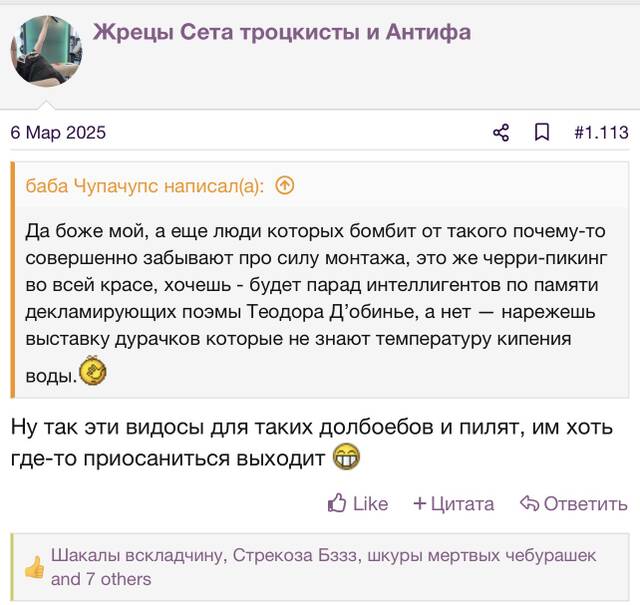
Task: Open the share icon for post #1.113
Action: [x=501, y=133]
